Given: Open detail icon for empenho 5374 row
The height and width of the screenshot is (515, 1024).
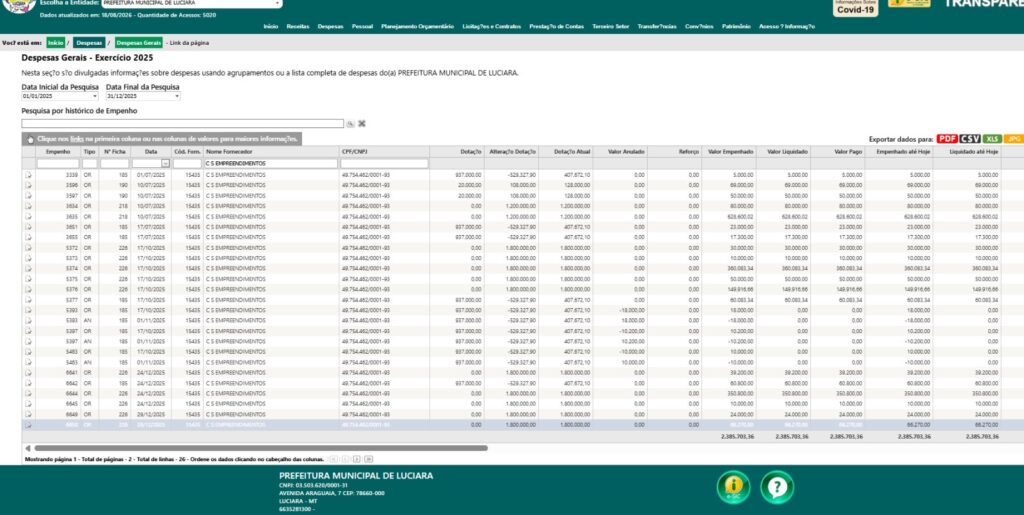Looking at the screenshot, I should (28, 269).
